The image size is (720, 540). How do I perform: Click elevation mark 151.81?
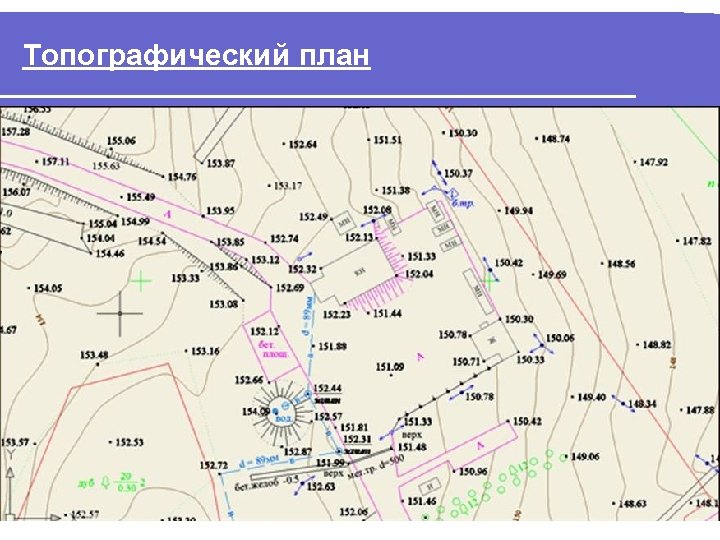tap(354, 428)
